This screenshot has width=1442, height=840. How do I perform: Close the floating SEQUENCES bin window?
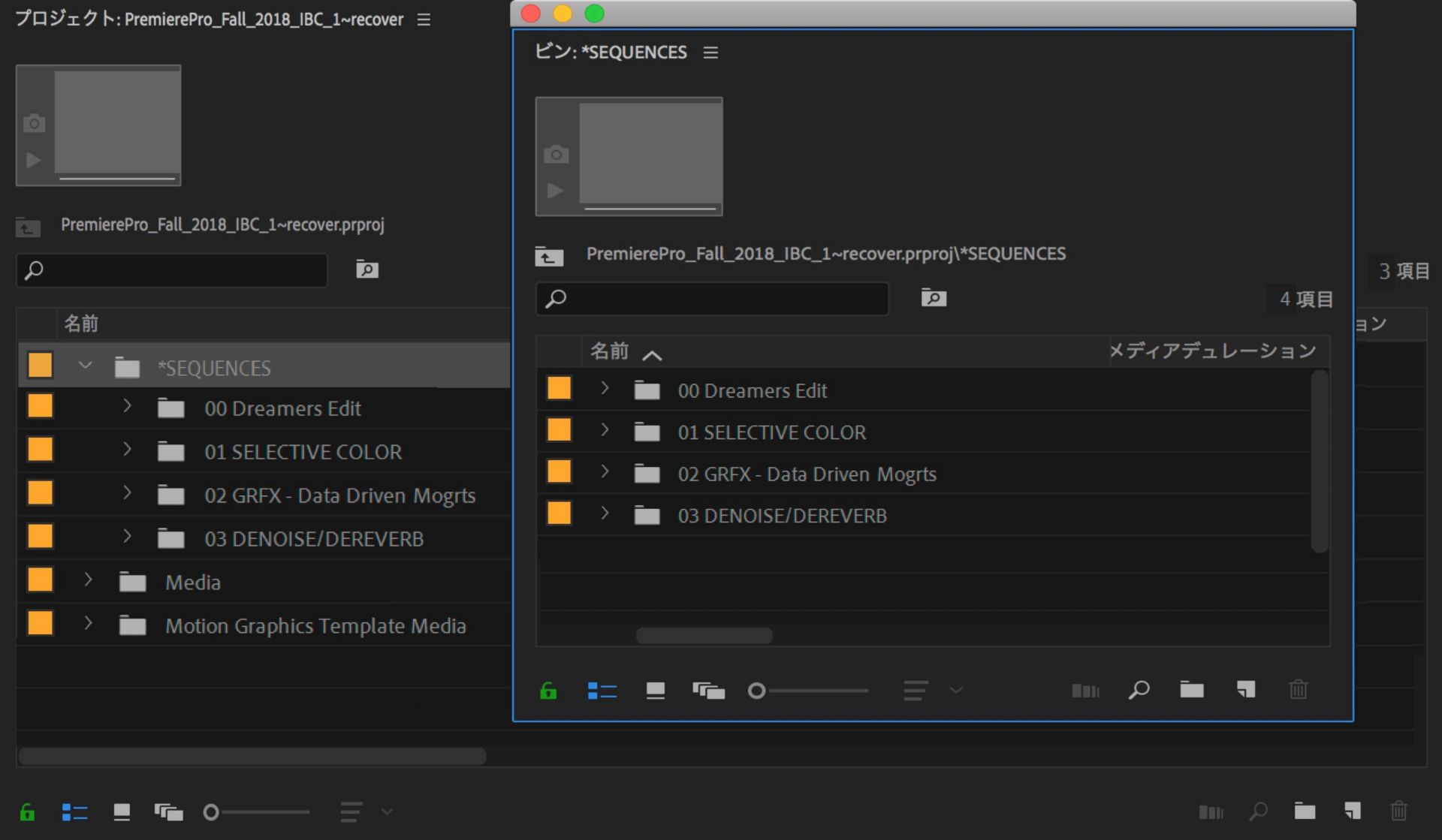531,14
